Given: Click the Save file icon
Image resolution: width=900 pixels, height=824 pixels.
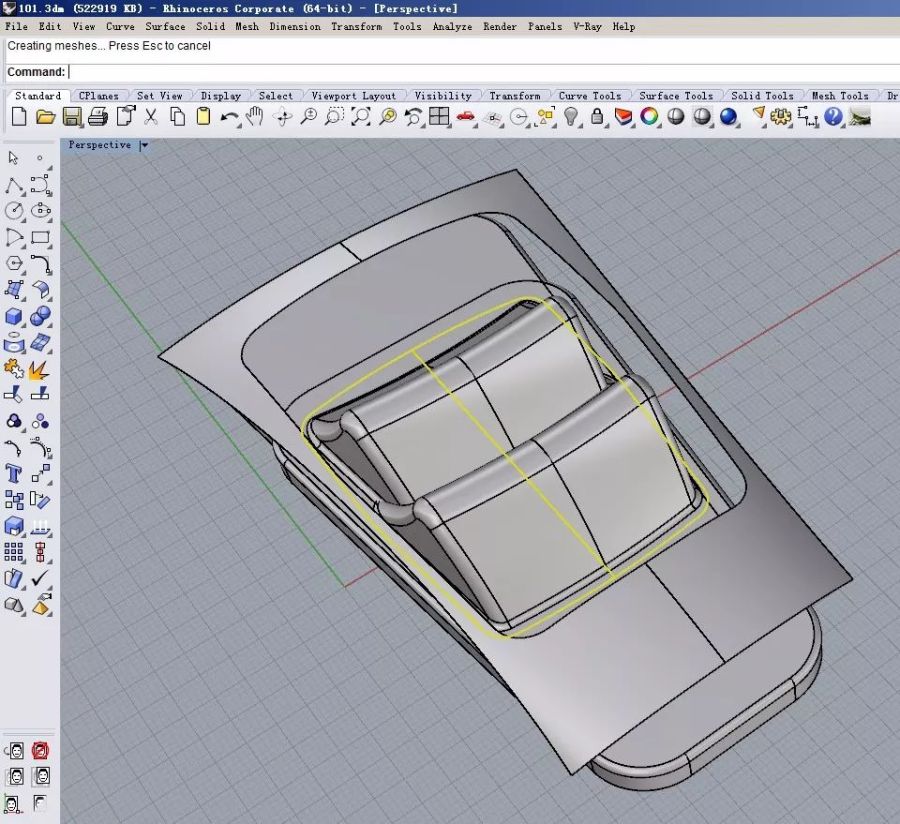Looking at the screenshot, I should [x=71, y=117].
